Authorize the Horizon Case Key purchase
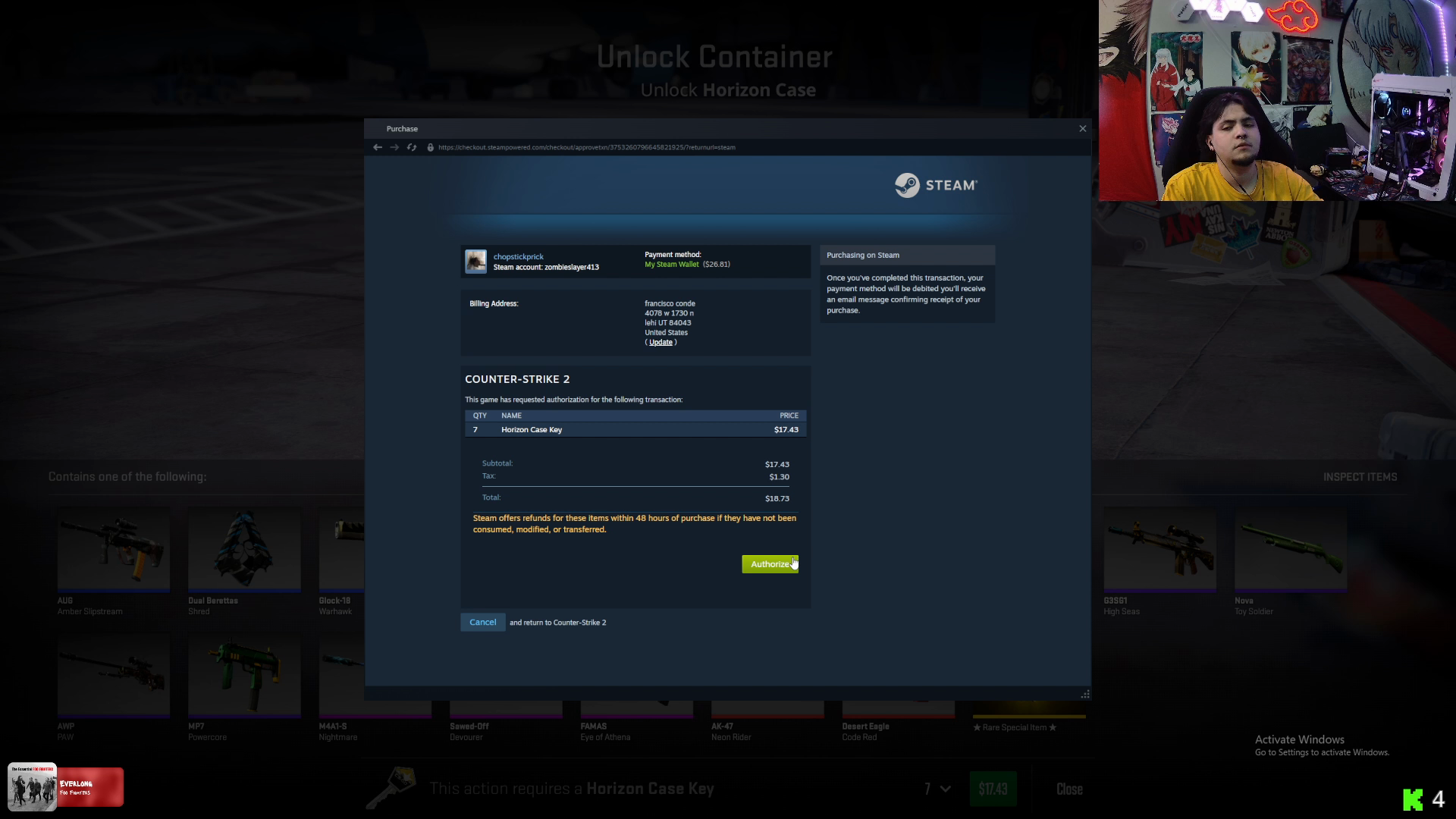 point(770,564)
